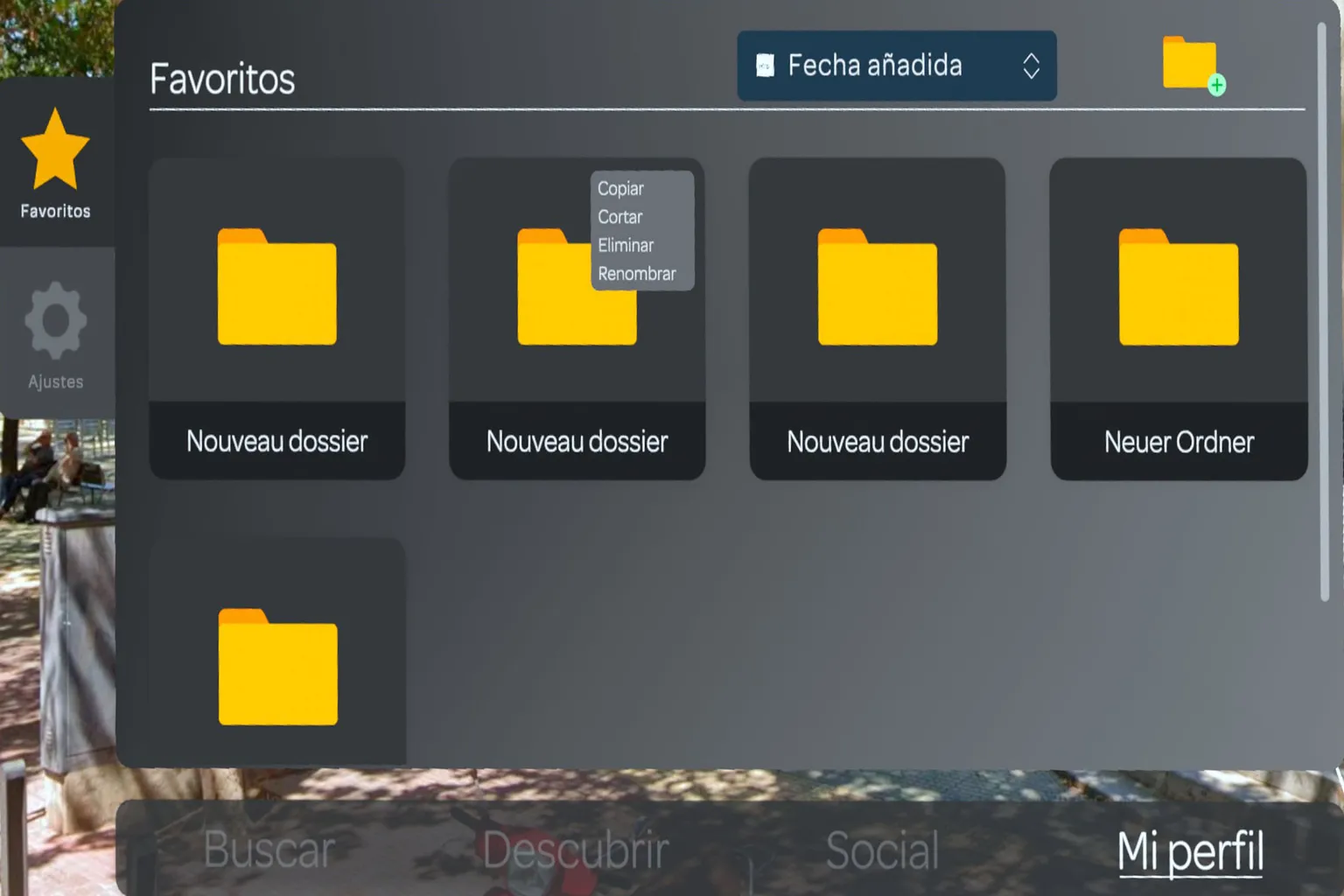This screenshot has height=896, width=1344.
Task: Click the Favoritos heading text
Action: (x=222, y=79)
